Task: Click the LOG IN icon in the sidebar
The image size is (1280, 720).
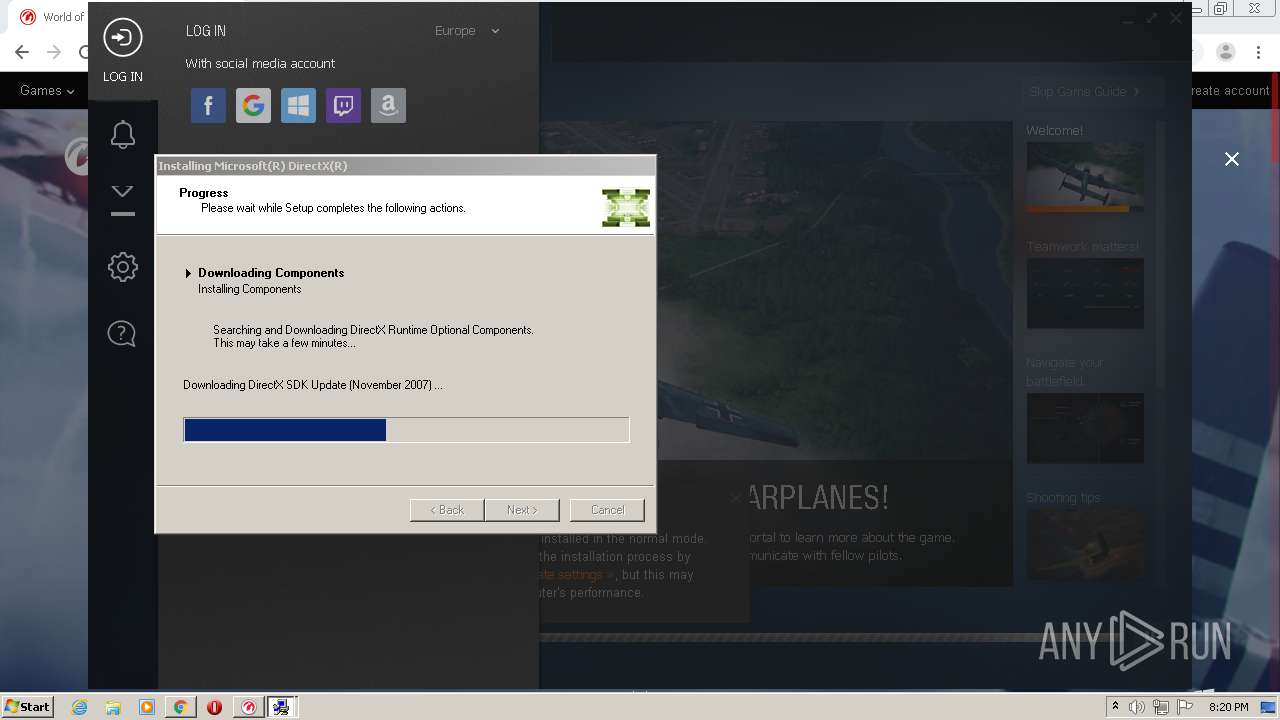Action: (x=123, y=38)
